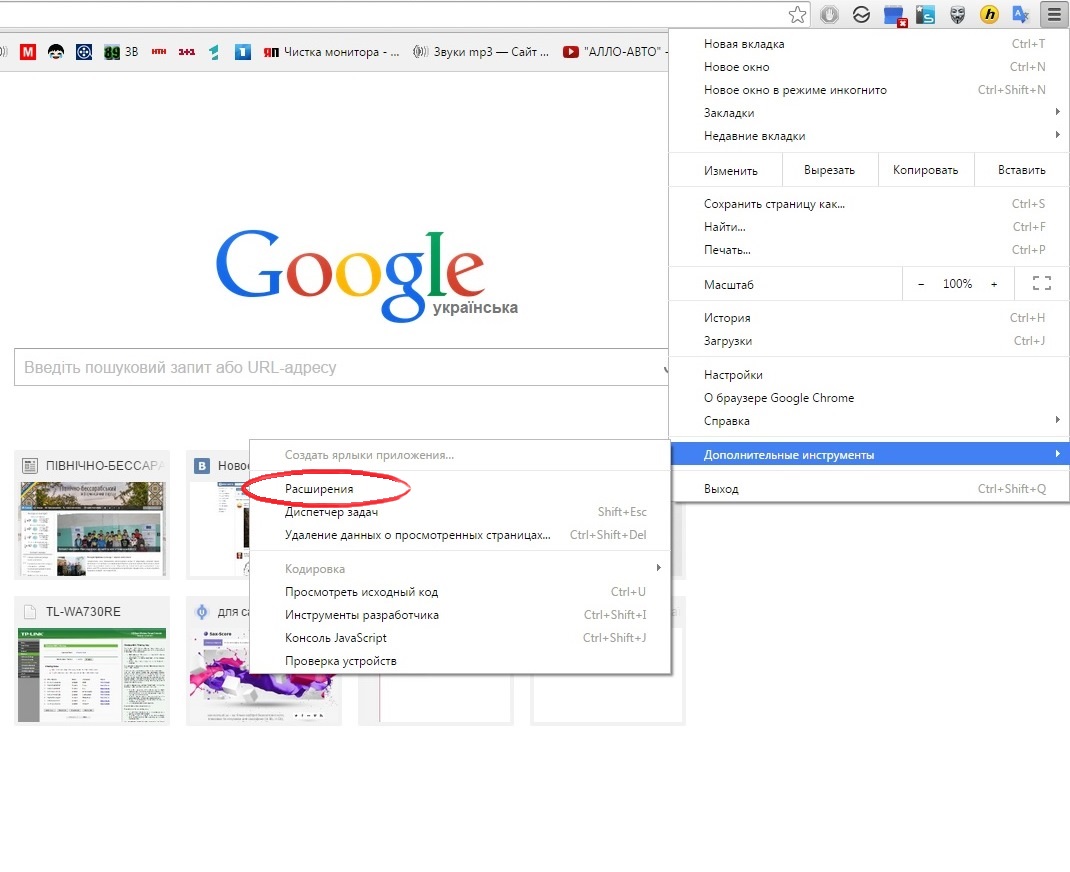Open Настройки from the menu
1070x872 pixels.
869,375
